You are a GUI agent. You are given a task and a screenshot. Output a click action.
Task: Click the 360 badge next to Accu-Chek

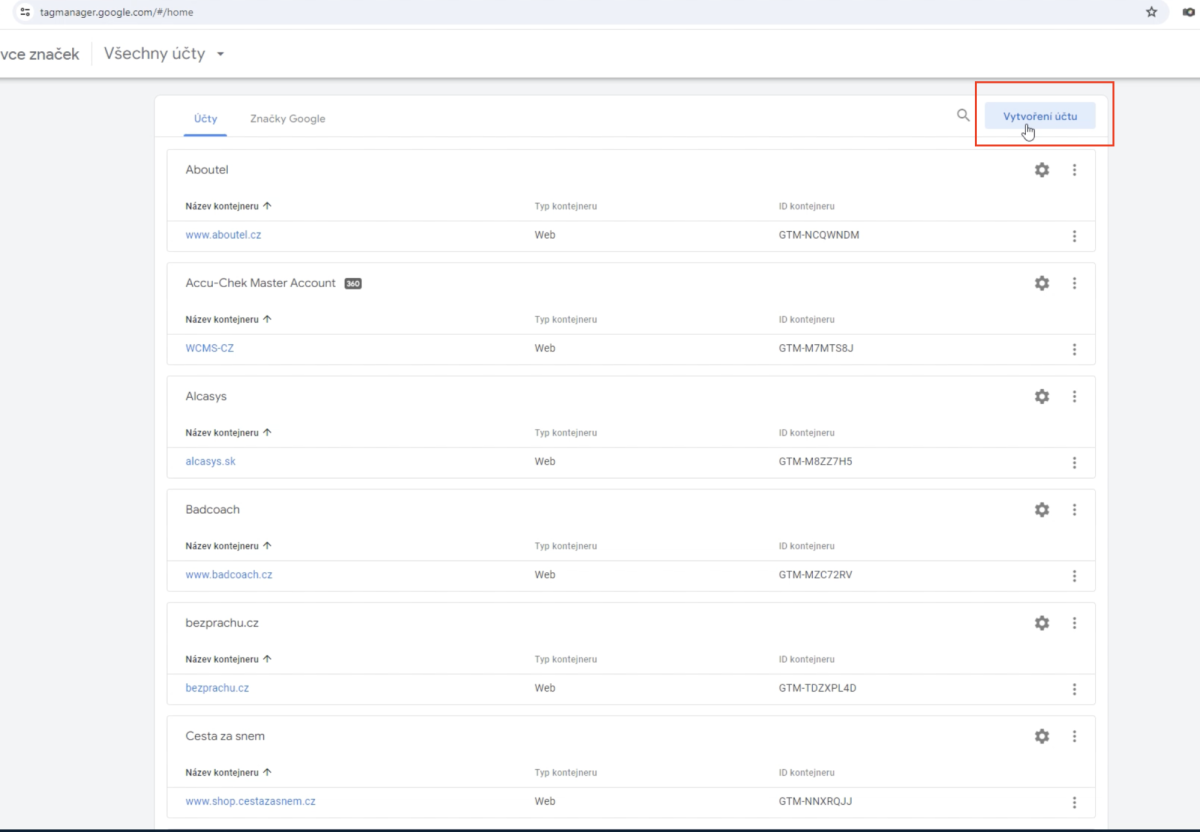pos(353,283)
